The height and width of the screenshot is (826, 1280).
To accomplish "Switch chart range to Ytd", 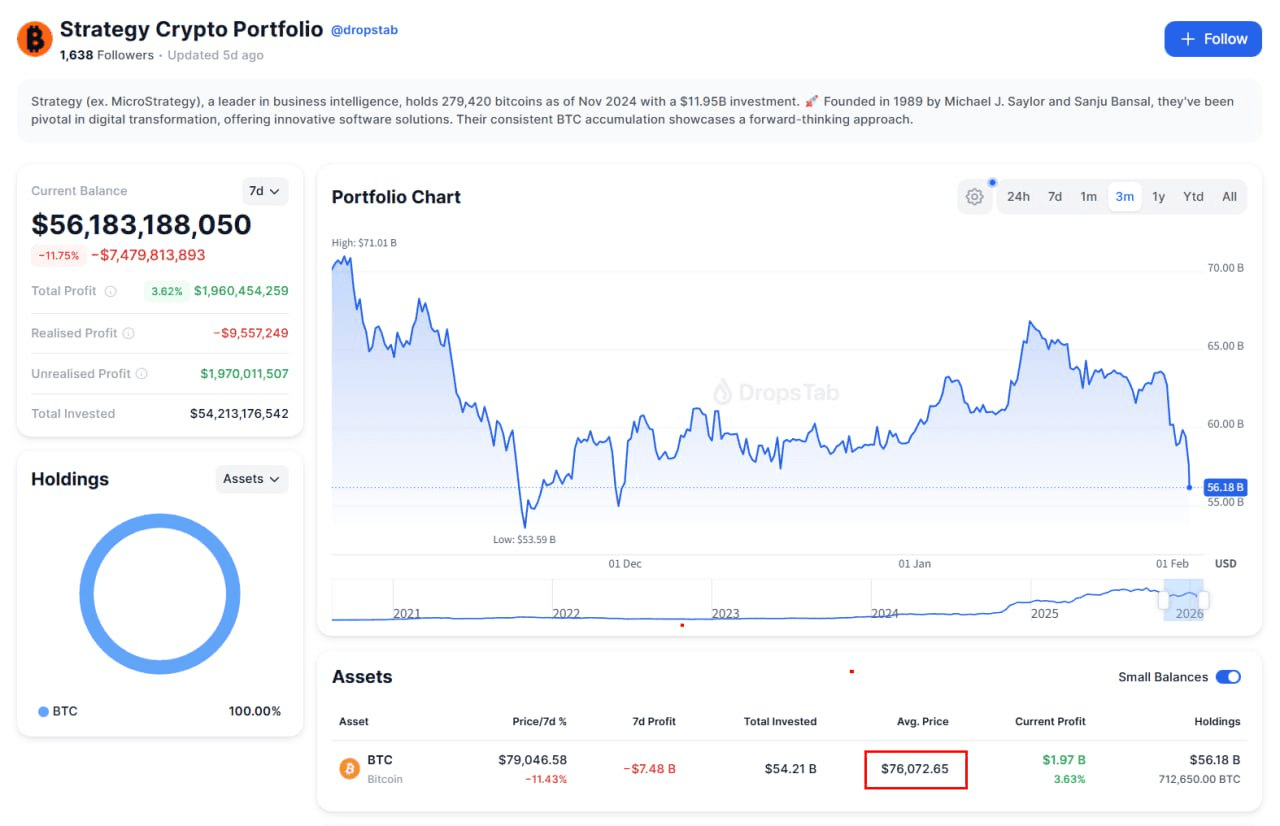I will [x=1193, y=197].
